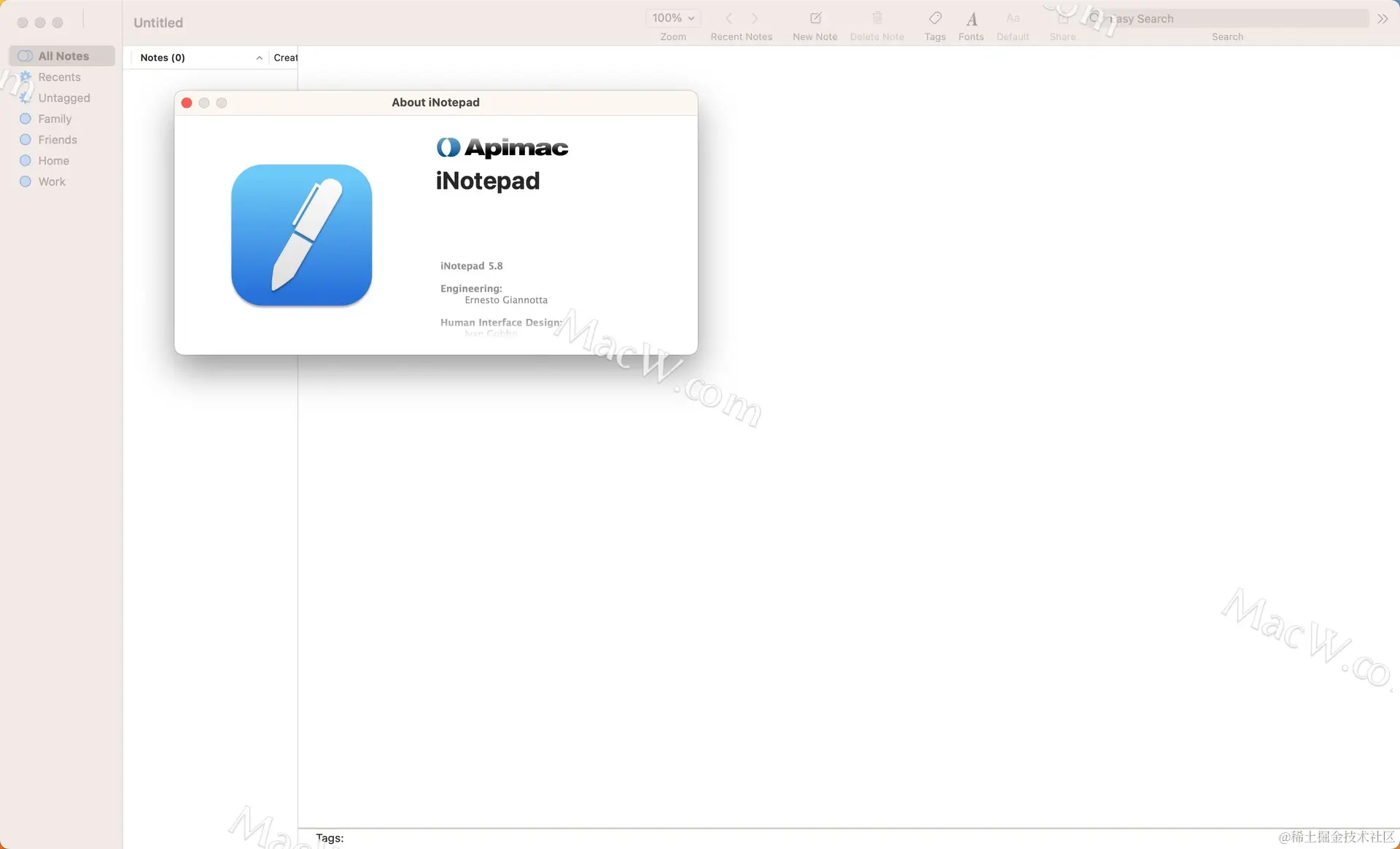Expand the toolbar overflow double chevron
1400x849 pixels.
tap(1382, 19)
